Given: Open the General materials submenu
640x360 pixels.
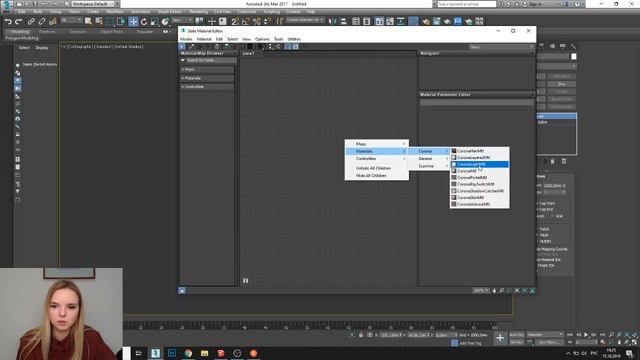Looking at the screenshot, I should click(429, 158).
